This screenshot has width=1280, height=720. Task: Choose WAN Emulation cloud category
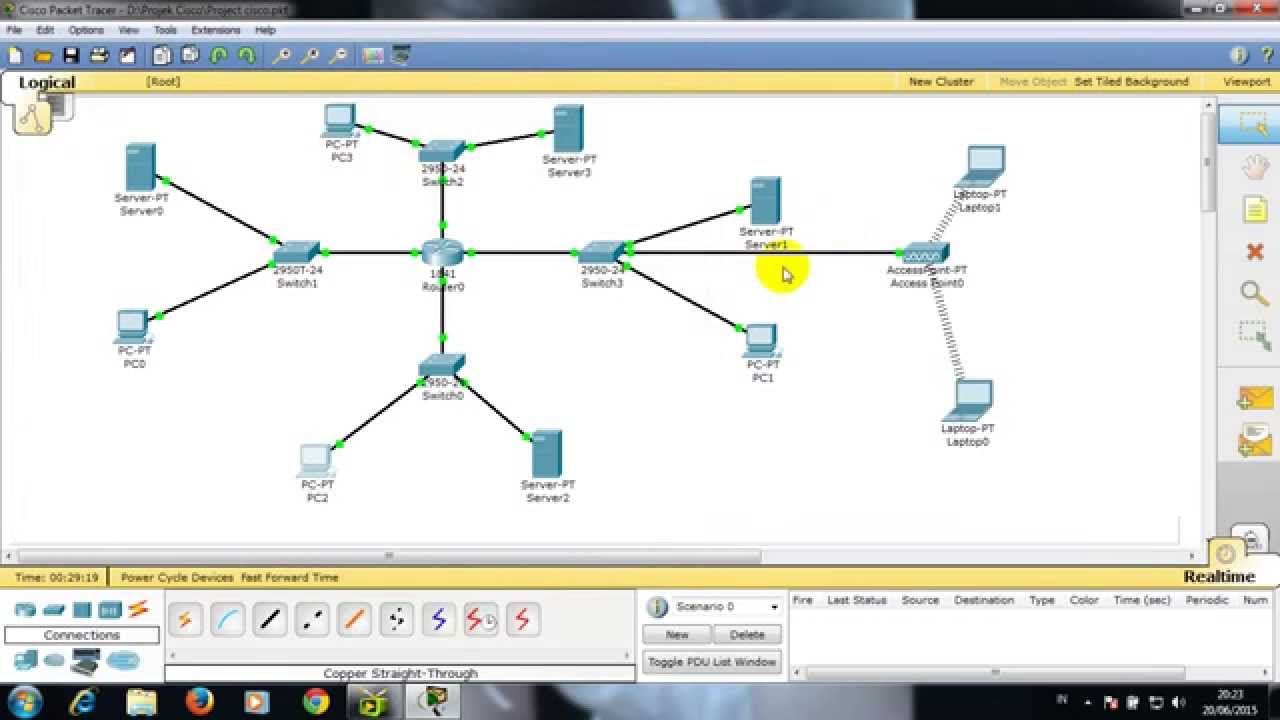pos(55,660)
